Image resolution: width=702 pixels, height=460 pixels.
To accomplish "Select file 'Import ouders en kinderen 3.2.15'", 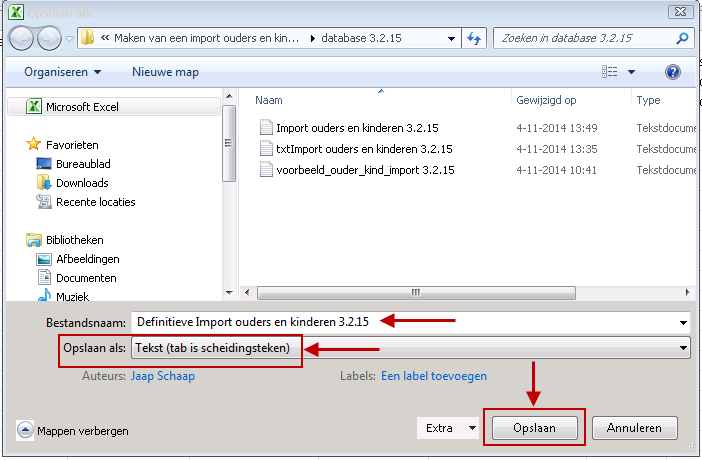I will click(356, 128).
